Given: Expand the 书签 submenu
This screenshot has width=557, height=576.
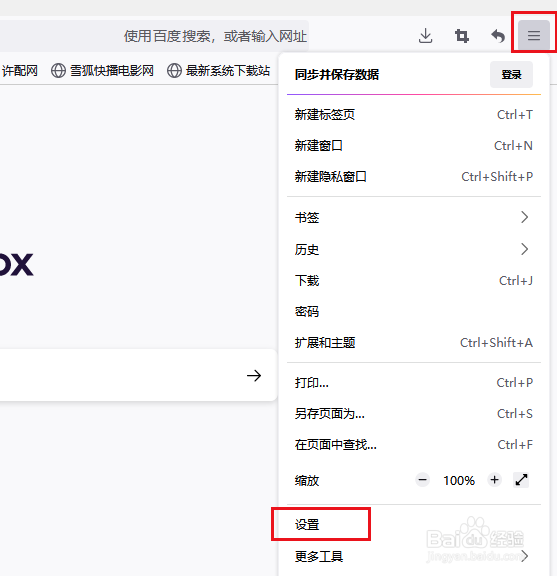Looking at the screenshot, I should point(414,217).
